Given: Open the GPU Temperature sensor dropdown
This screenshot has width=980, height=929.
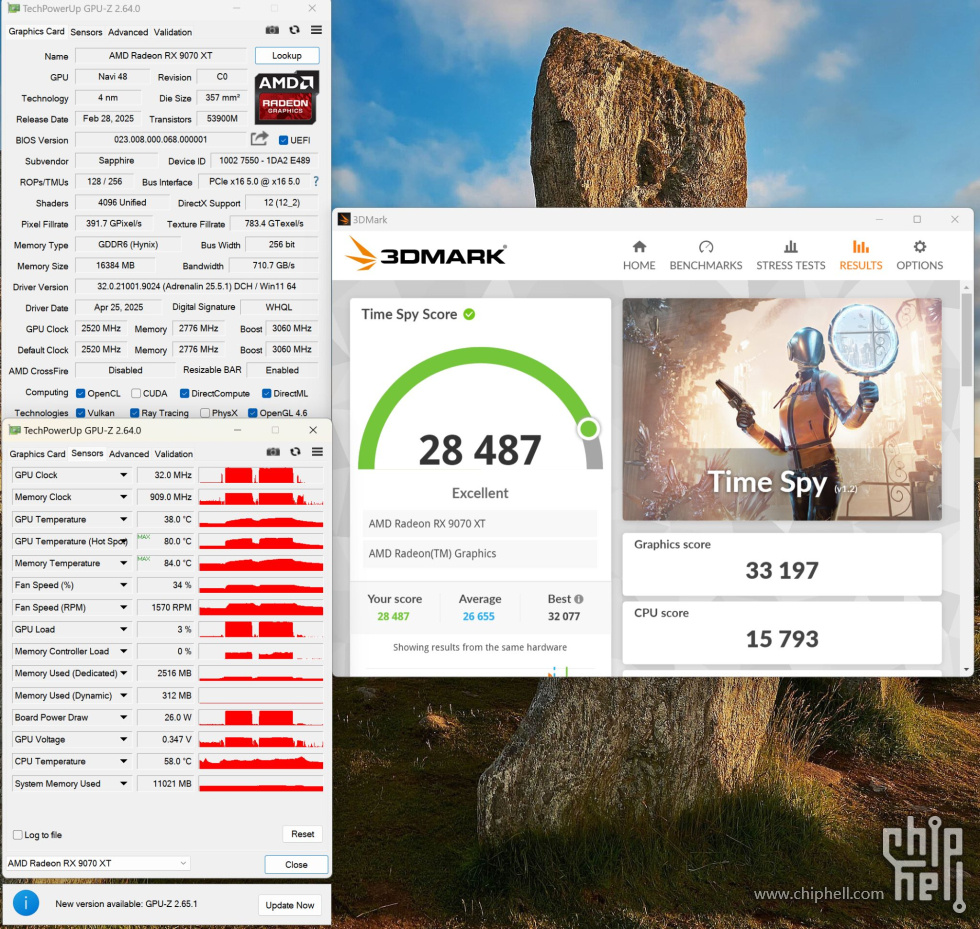Looking at the screenshot, I should [124, 519].
